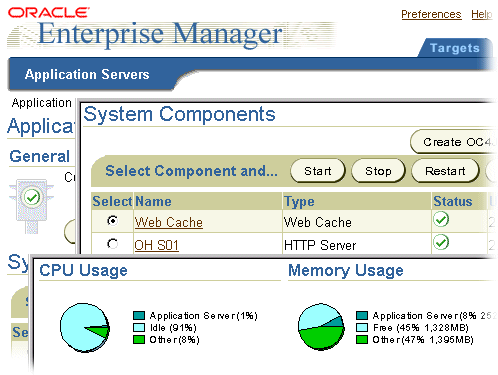Screen dimensions: 498x375
Task: Click the Memory Usage heading
Action: (346, 270)
